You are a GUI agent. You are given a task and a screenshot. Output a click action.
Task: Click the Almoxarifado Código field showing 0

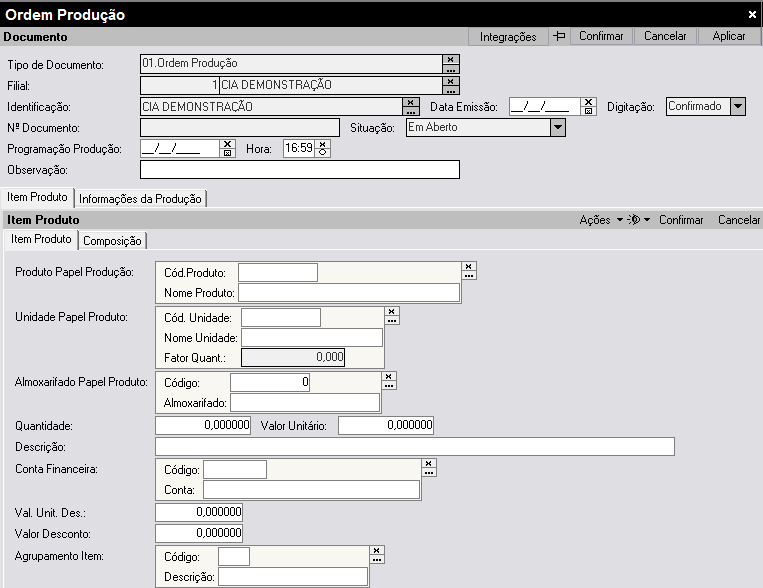click(x=270, y=382)
